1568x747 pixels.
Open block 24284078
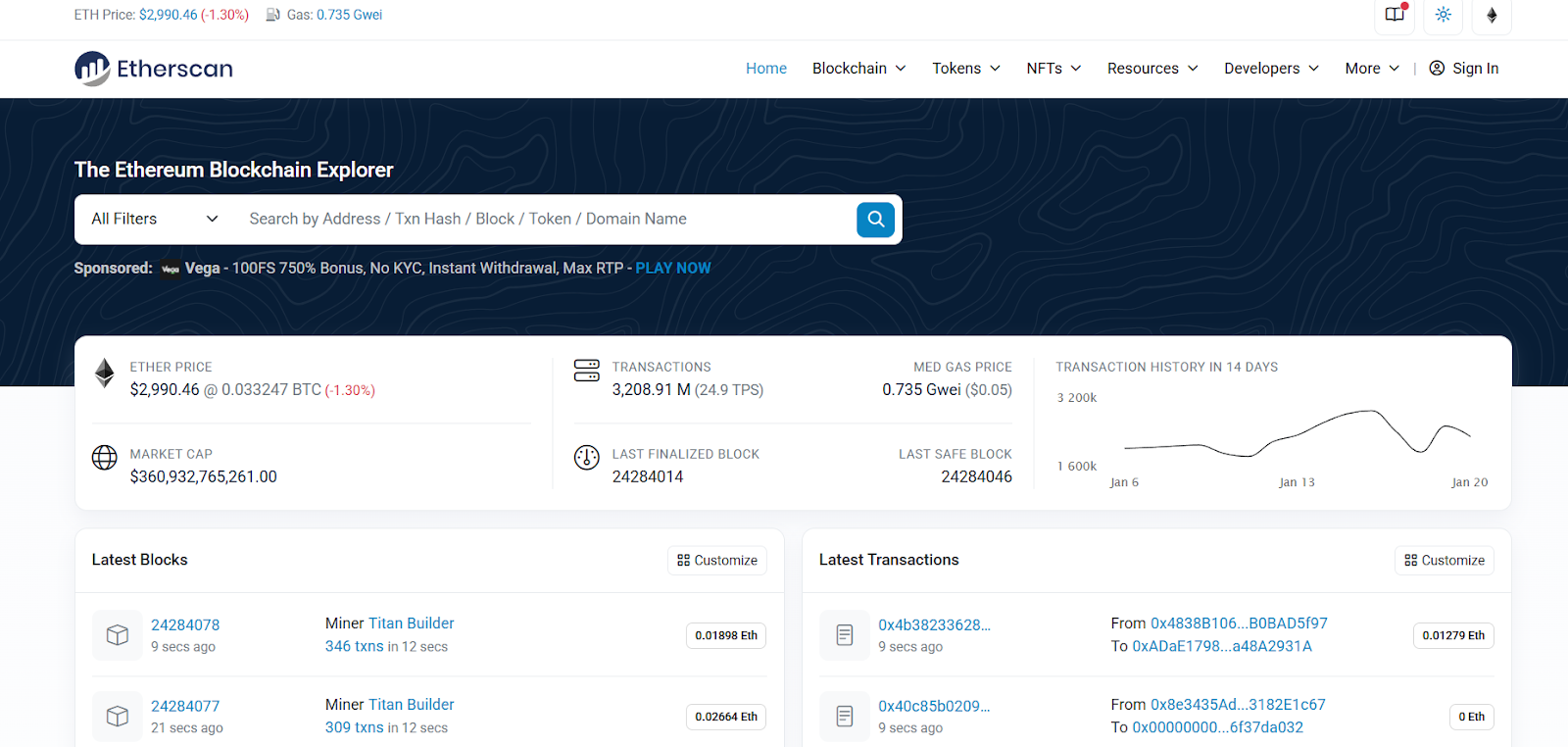[x=185, y=625]
